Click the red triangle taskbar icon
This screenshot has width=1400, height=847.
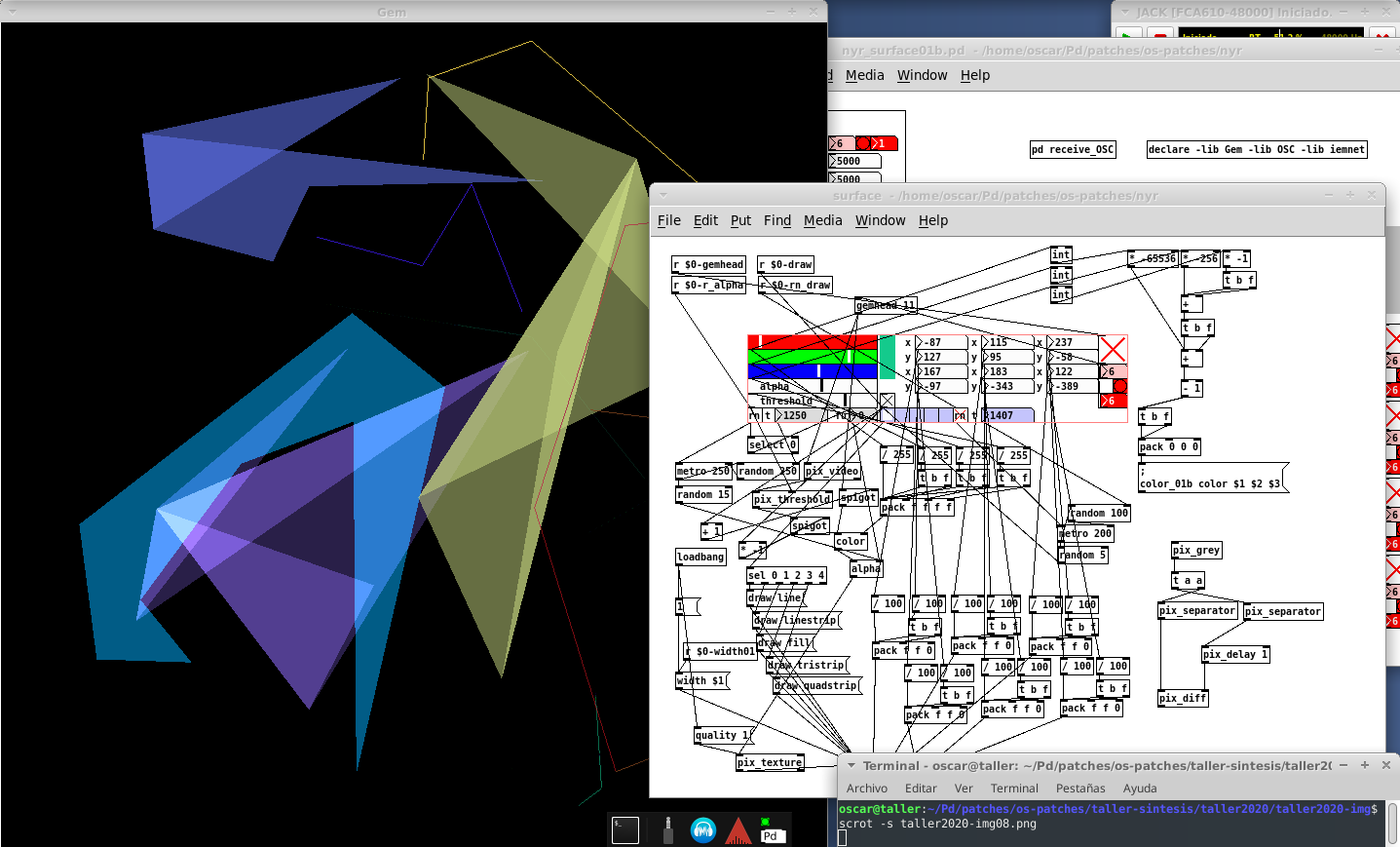click(738, 830)
